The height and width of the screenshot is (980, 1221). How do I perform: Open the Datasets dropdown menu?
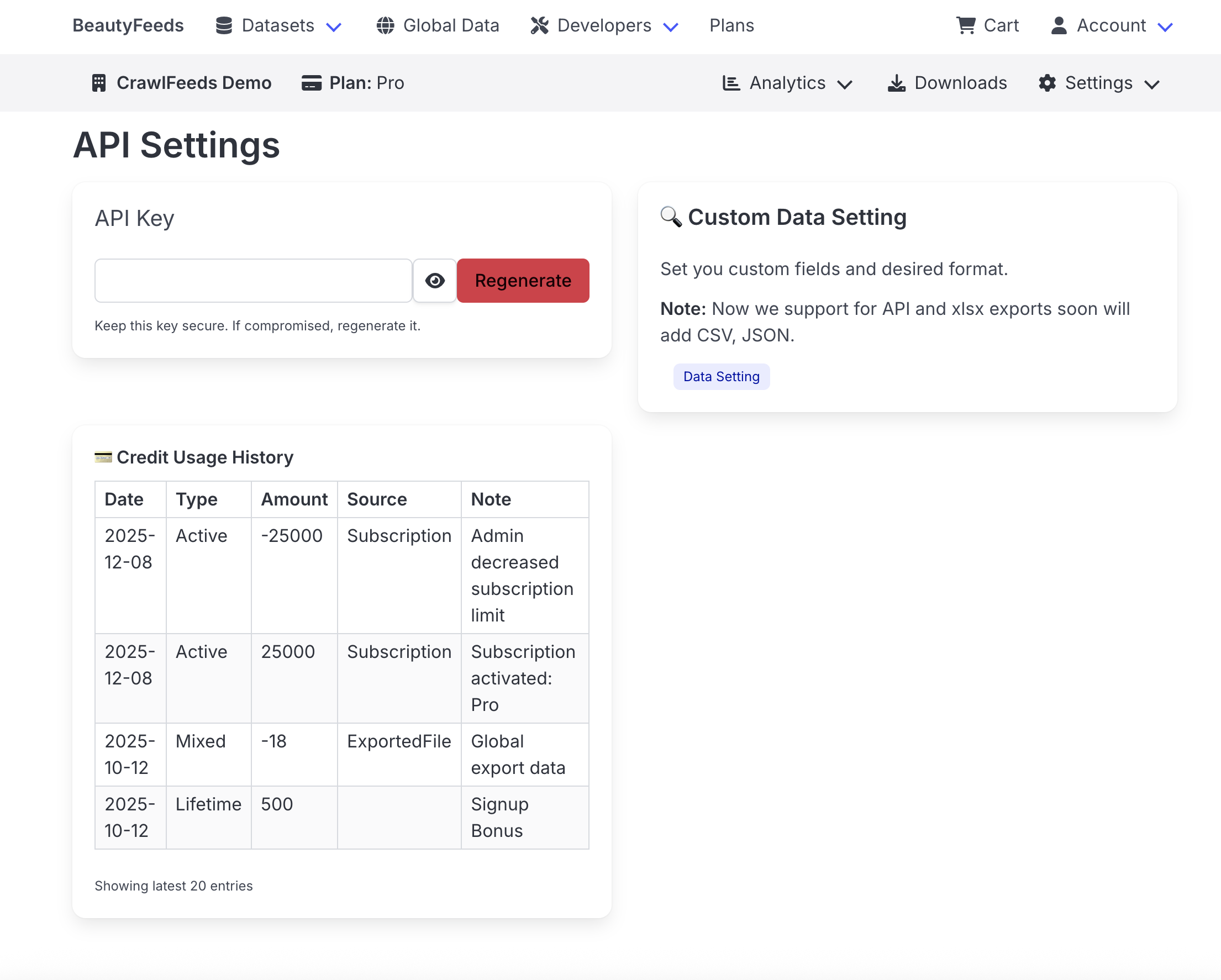click(x=277, y=25)
